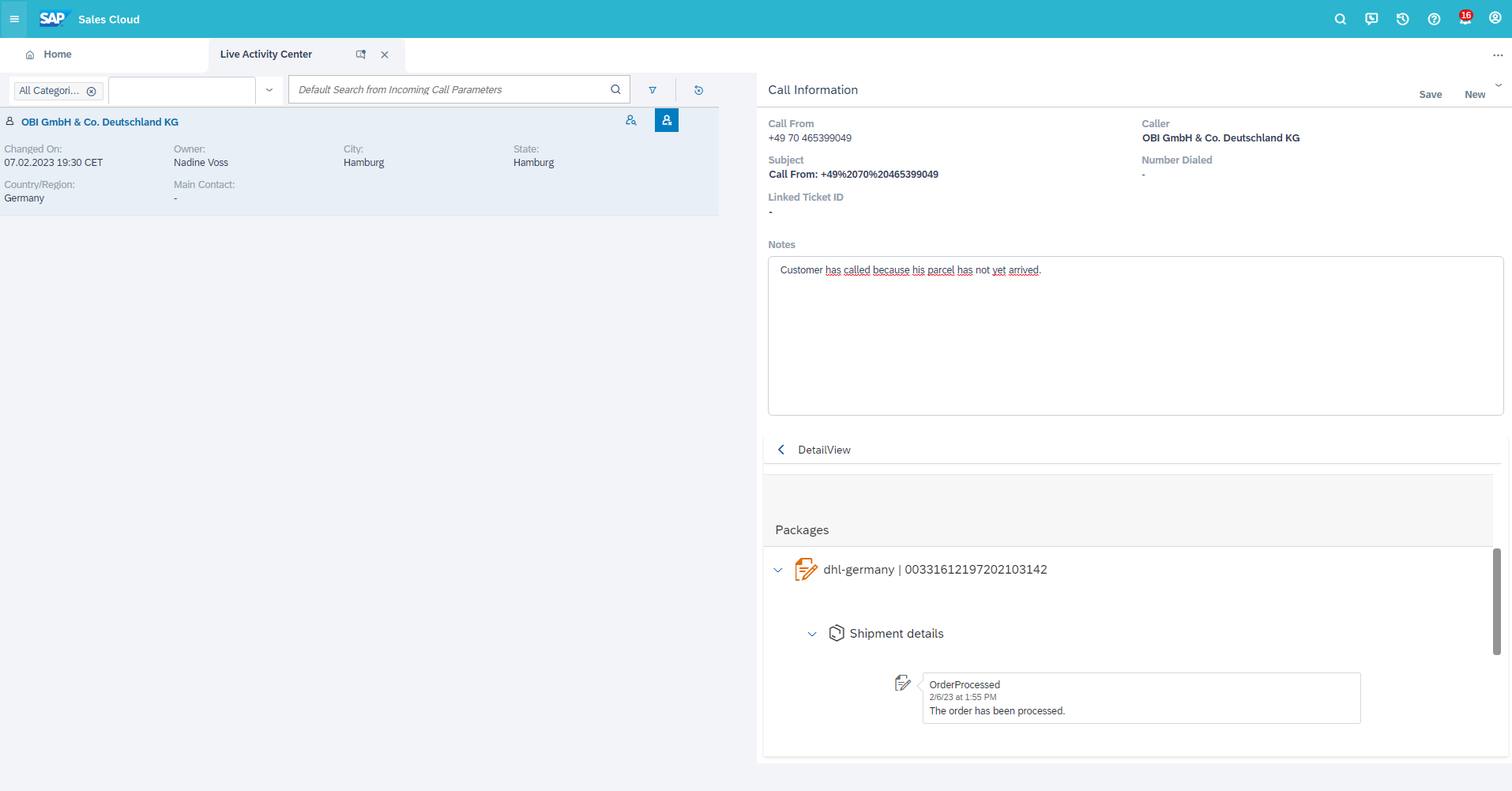Collapse the Call Information header chevron

(1499, 85)
